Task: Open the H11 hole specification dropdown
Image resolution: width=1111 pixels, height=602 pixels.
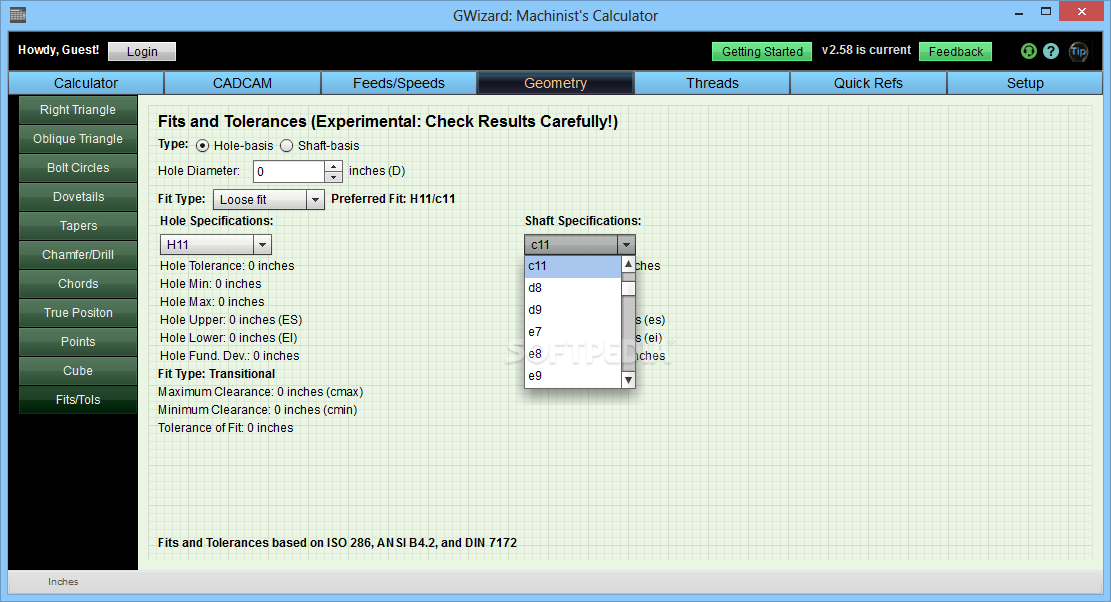Action: [x=215, y=244]
